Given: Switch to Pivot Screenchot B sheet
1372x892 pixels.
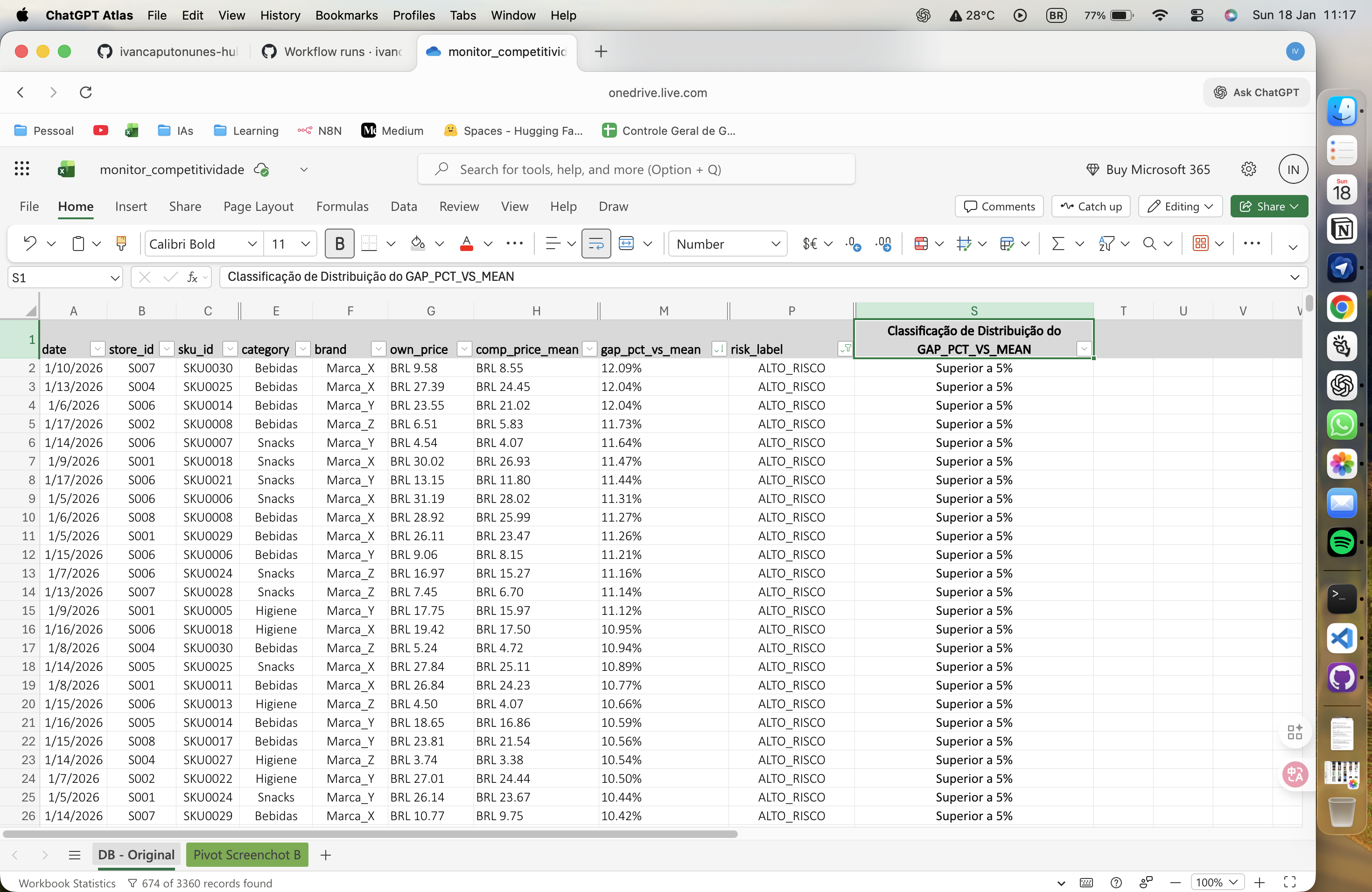Looking at the screenshot, I should click(247, 855).
